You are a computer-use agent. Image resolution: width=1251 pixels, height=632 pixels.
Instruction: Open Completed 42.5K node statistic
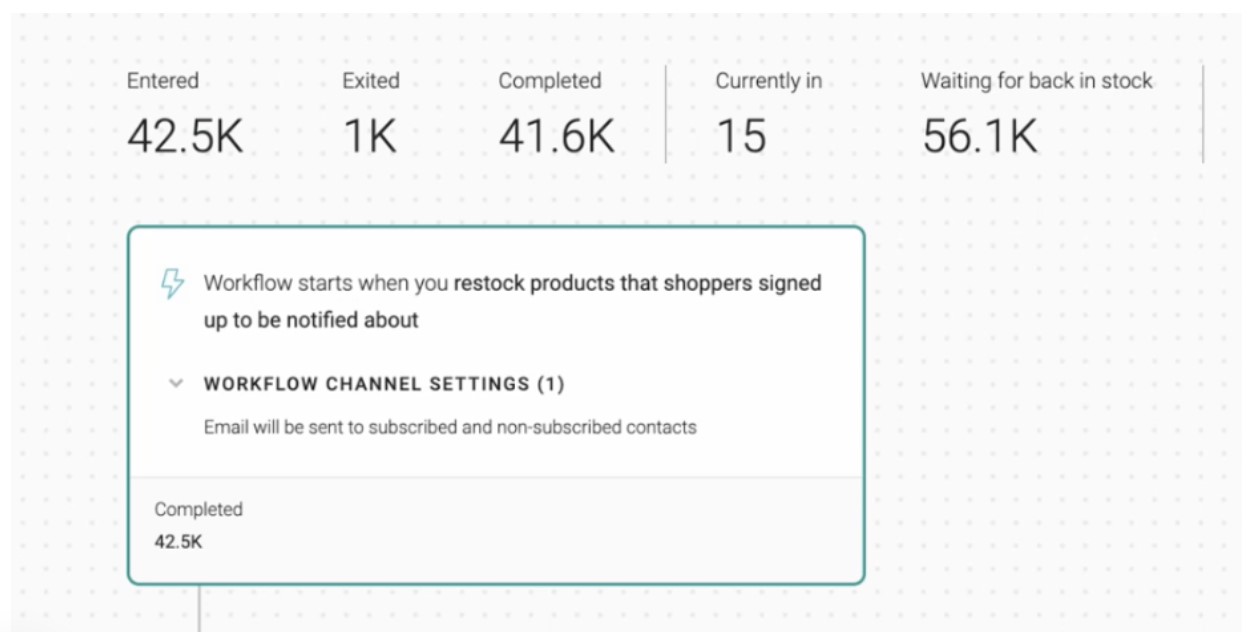click(176, 540)
